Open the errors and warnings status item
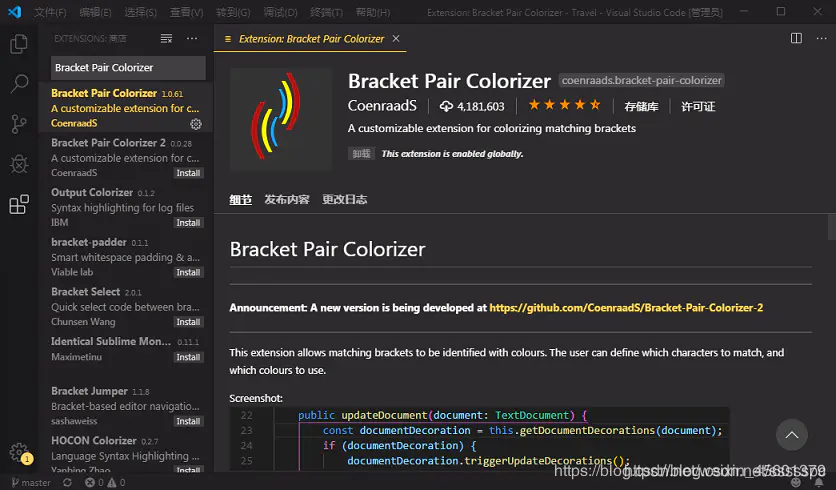The image size is (836, 490). [105, 483]
